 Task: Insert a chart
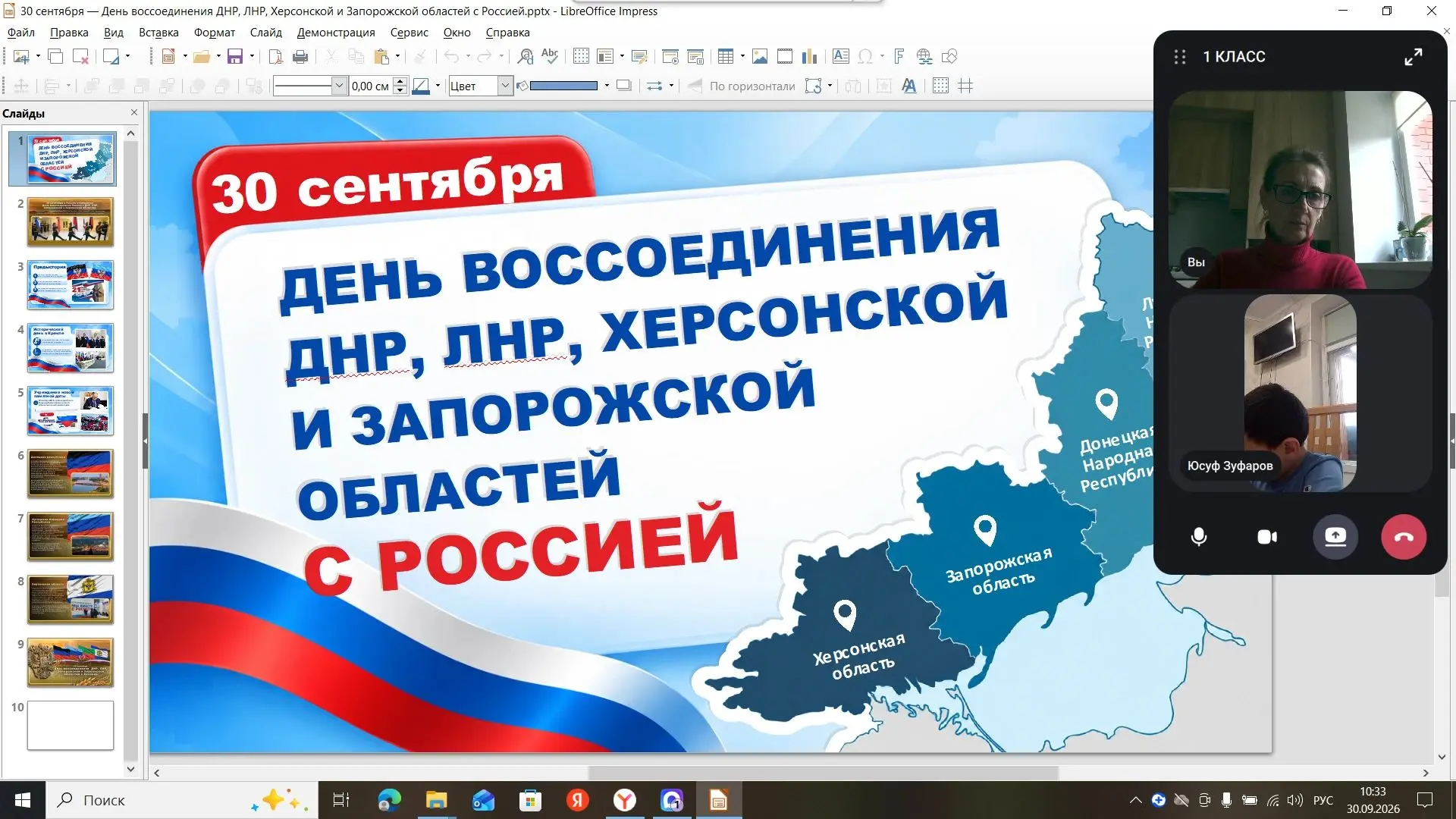[x=810, y=56]
